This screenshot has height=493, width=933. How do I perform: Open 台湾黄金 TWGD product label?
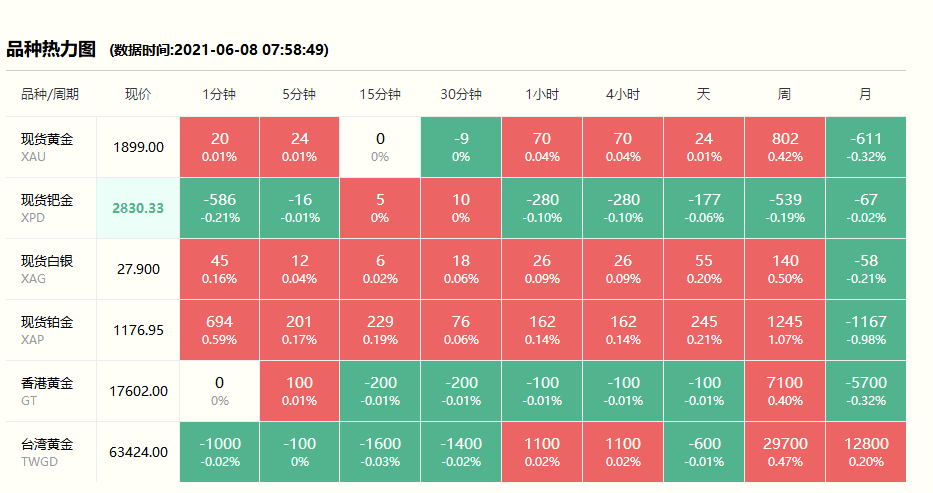[47, 452]
